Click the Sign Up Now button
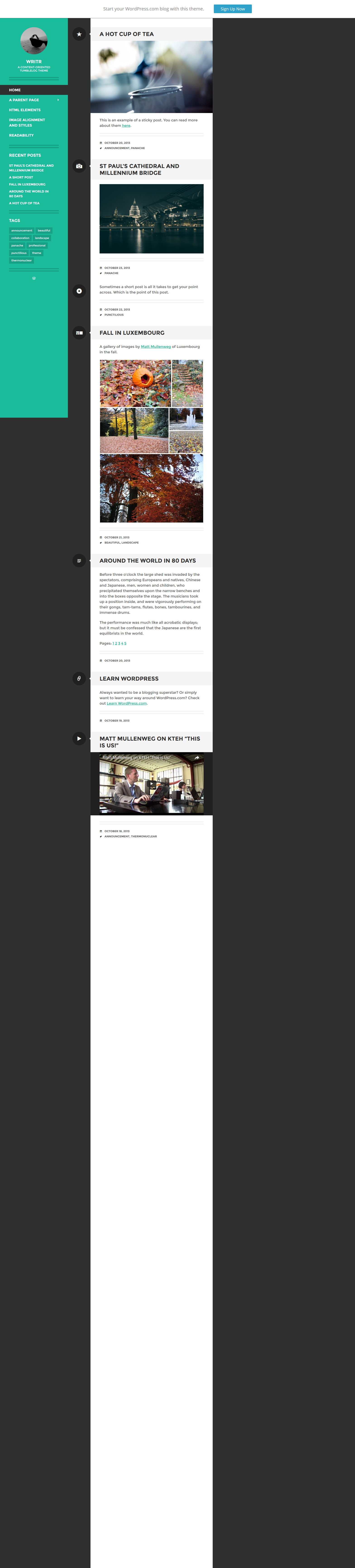The width and height of the screenshot is (355, 1568). (233, 9)
